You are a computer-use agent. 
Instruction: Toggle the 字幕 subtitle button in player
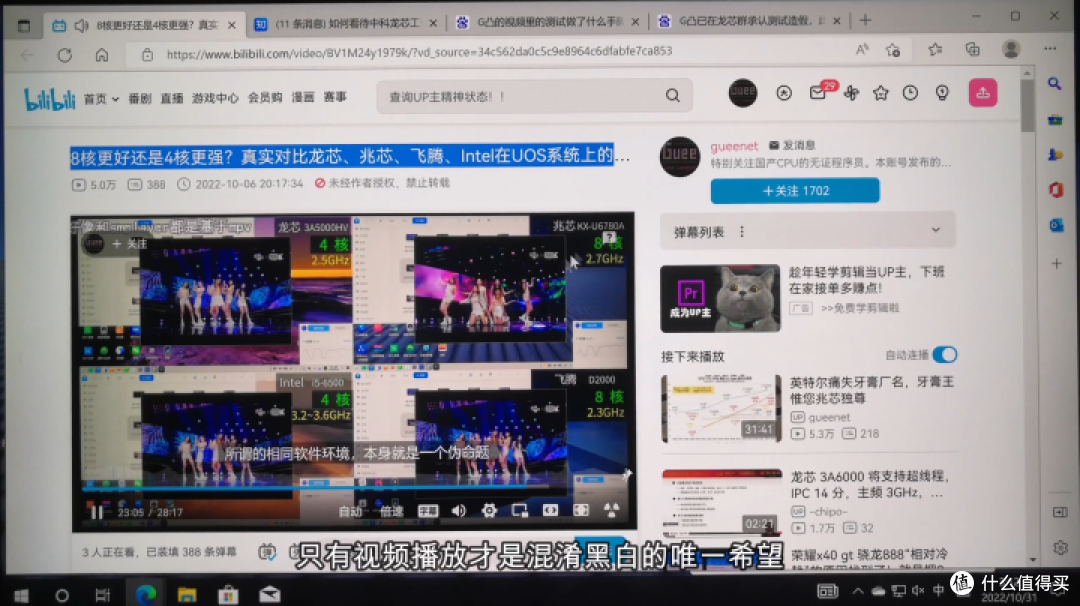[428, 511]
